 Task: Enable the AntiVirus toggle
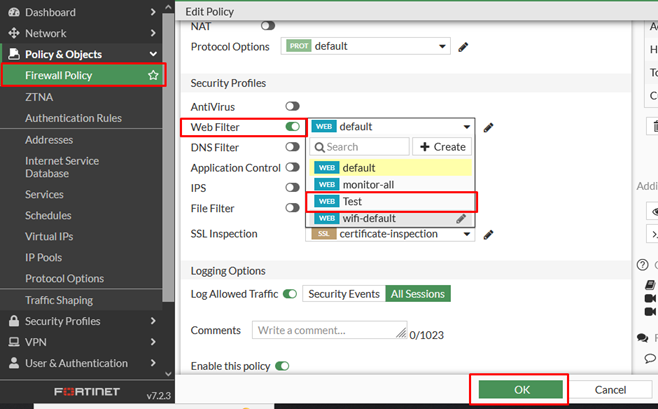pos(293,106)
